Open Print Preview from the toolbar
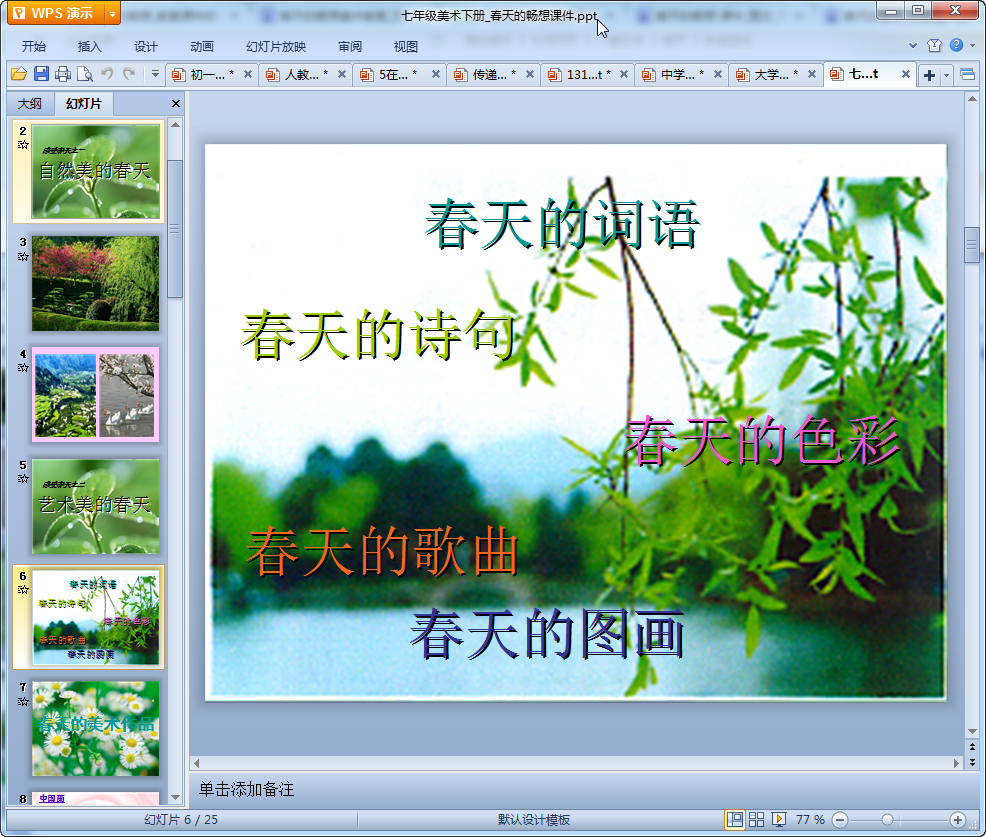Viewport: 986px width, 837px height. [x=85, y=74]
